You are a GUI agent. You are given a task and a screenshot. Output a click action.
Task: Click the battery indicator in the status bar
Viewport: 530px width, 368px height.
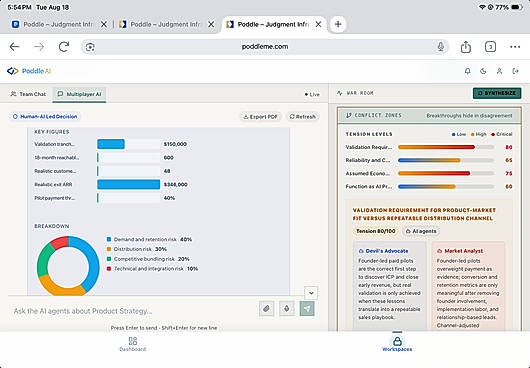point(517,7)
